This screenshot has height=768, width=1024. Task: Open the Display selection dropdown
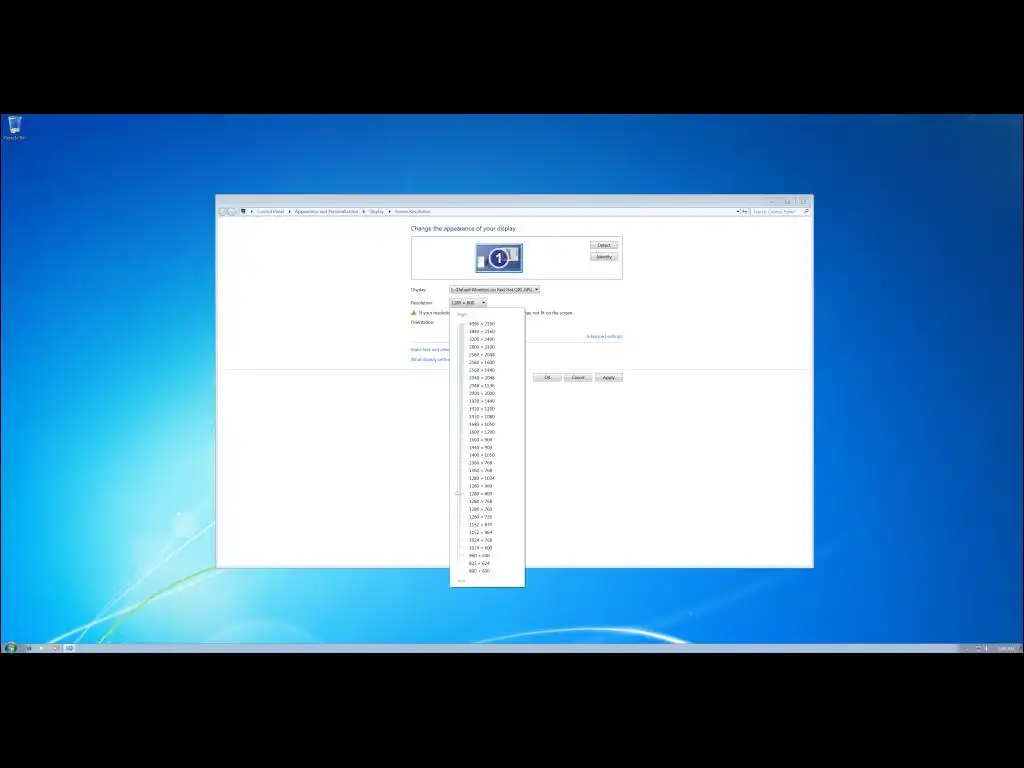494,289
